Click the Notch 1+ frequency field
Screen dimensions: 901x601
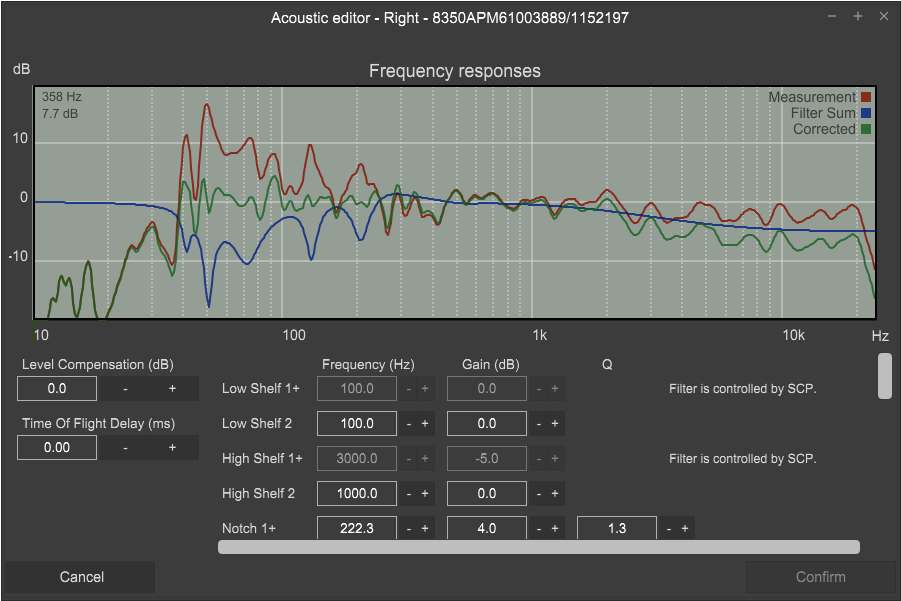pyautogui.click(x=357, y=528)
